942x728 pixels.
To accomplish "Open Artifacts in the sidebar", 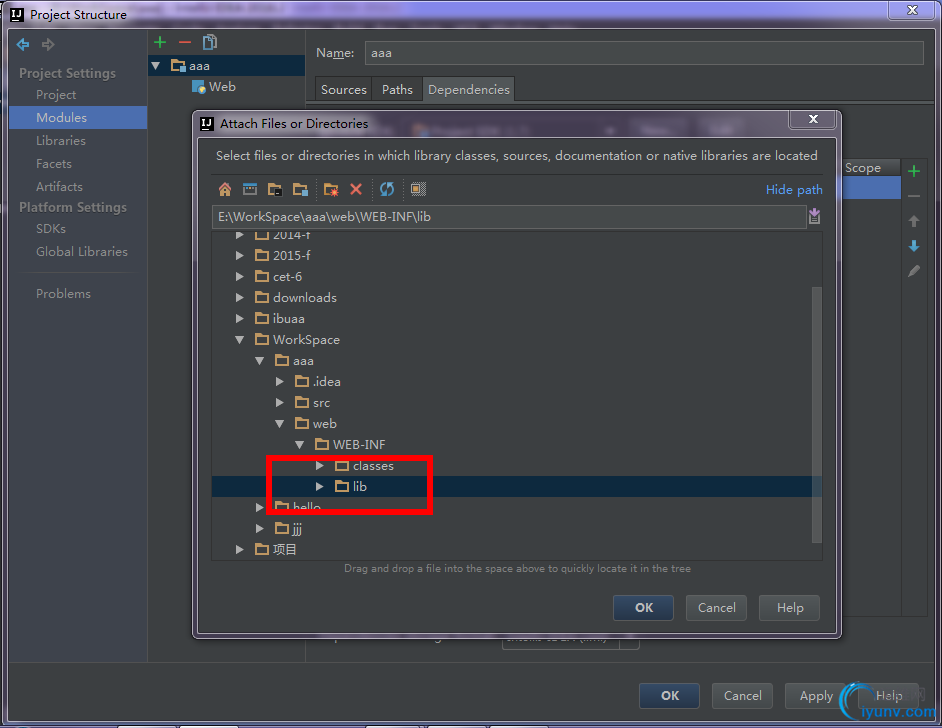I will pyautogui.click(x=59, y=187).
